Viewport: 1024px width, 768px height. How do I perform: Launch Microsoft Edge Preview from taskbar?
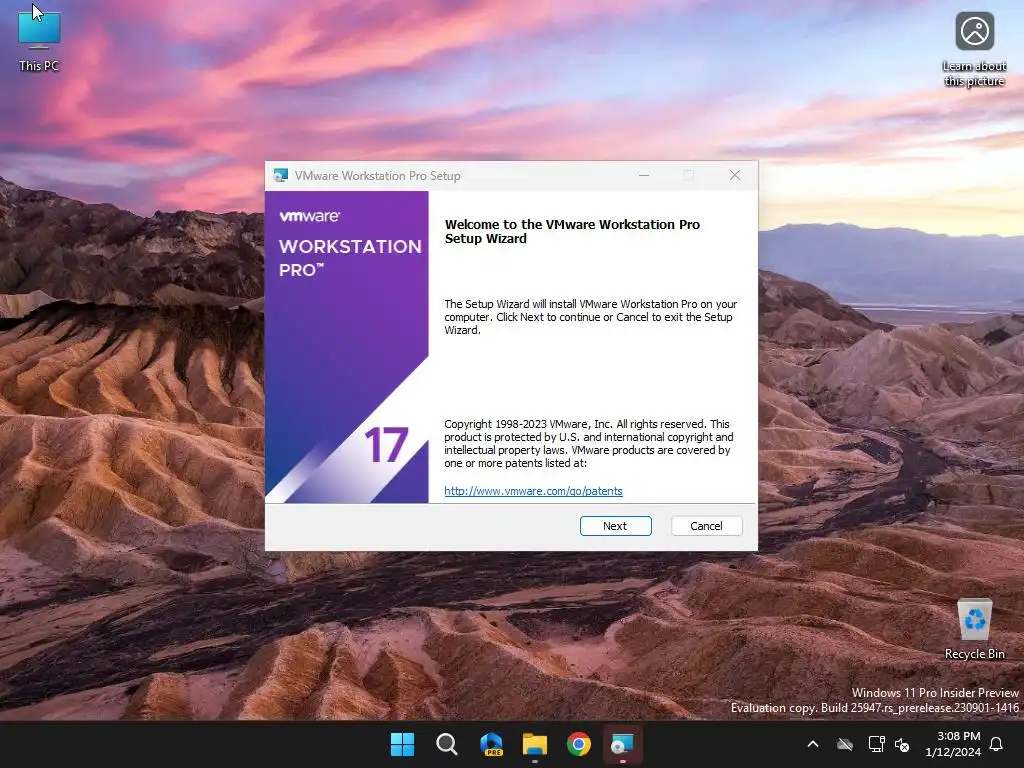coord(491,744)
